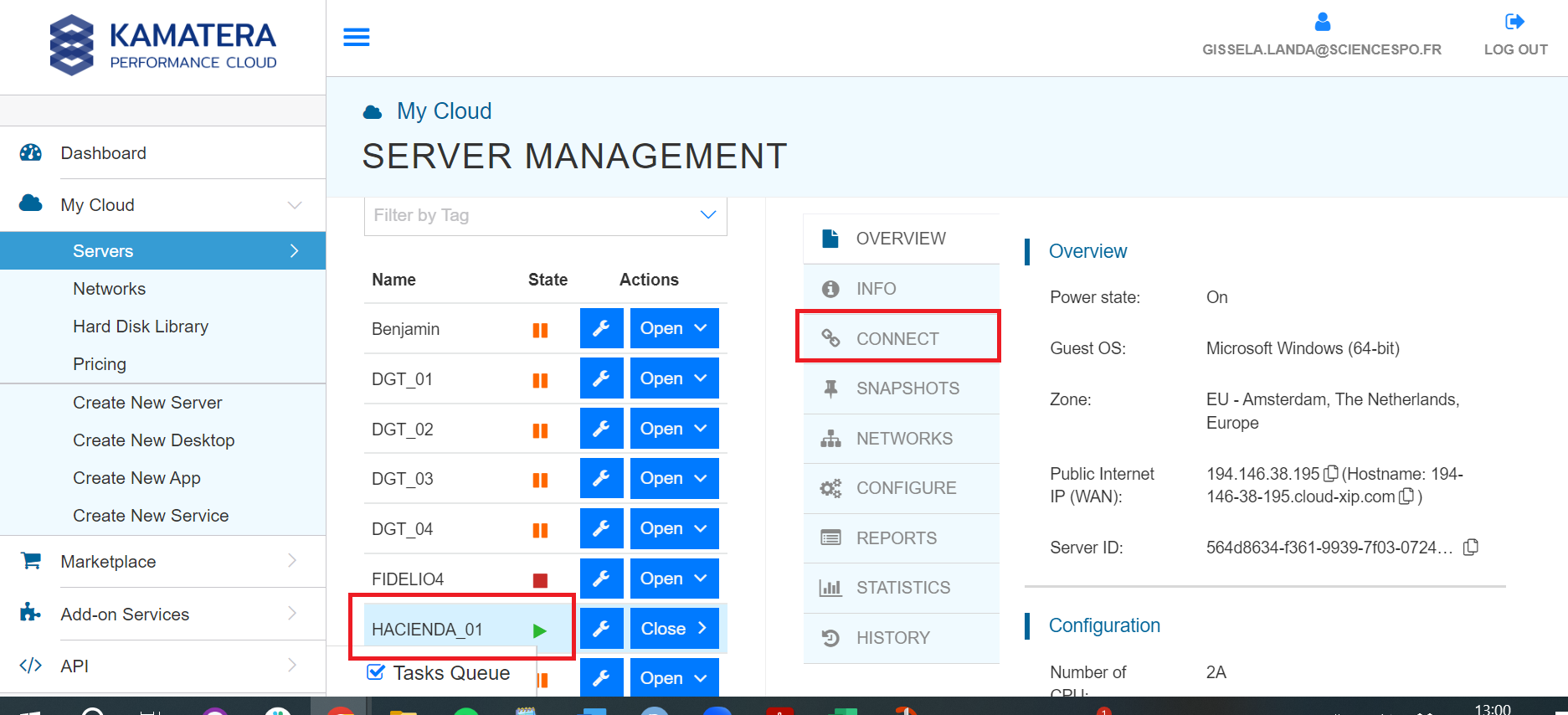Click the My Cloud breadcrumb link
This screenshot has width=1568, height=715.
click(x=445, y=111)
